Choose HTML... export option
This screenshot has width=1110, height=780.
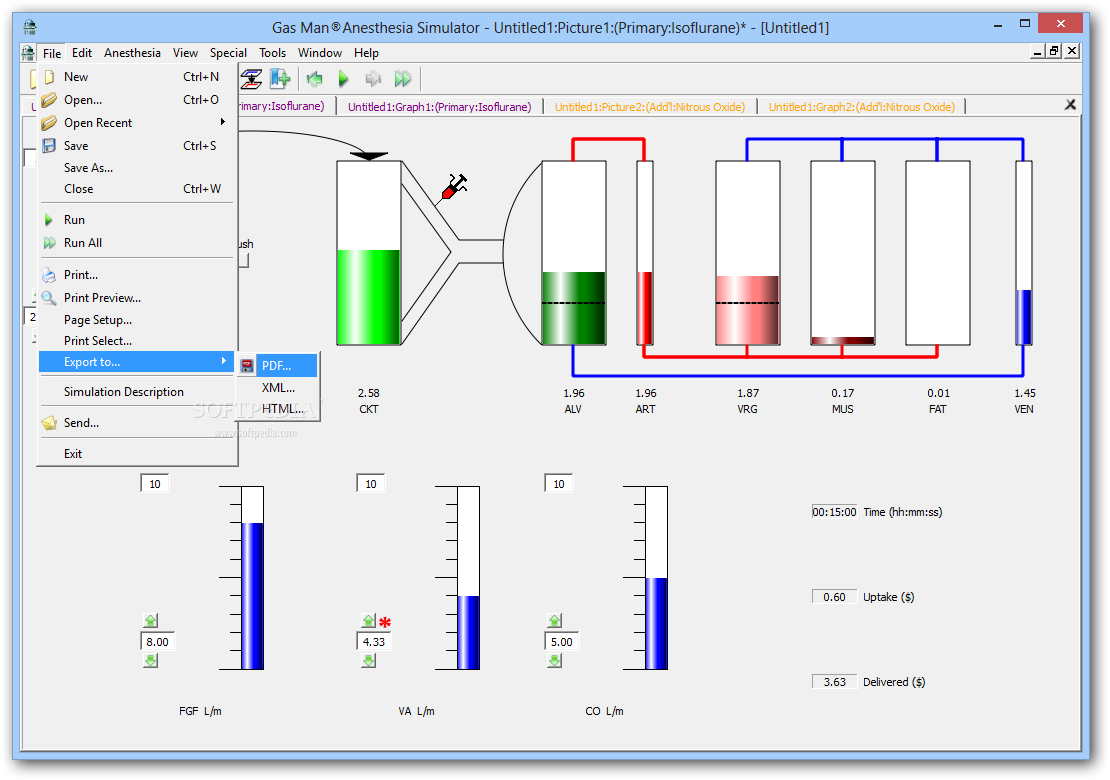[x=282, y=408]
